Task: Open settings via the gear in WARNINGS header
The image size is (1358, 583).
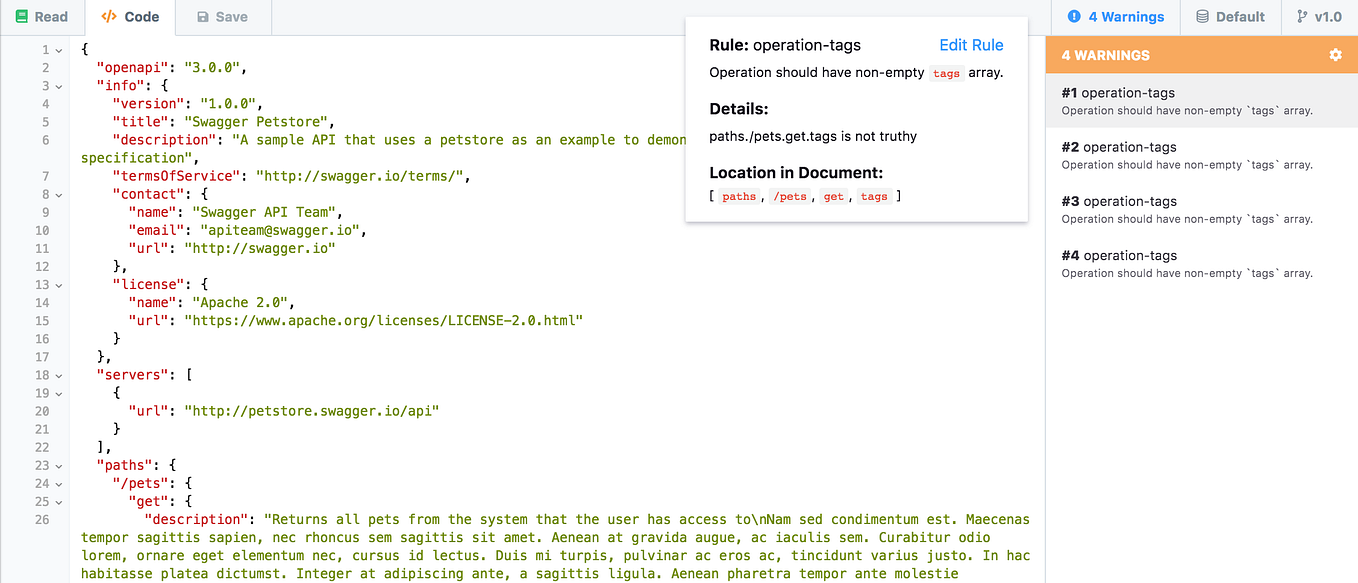Action: pos(1335,55)
